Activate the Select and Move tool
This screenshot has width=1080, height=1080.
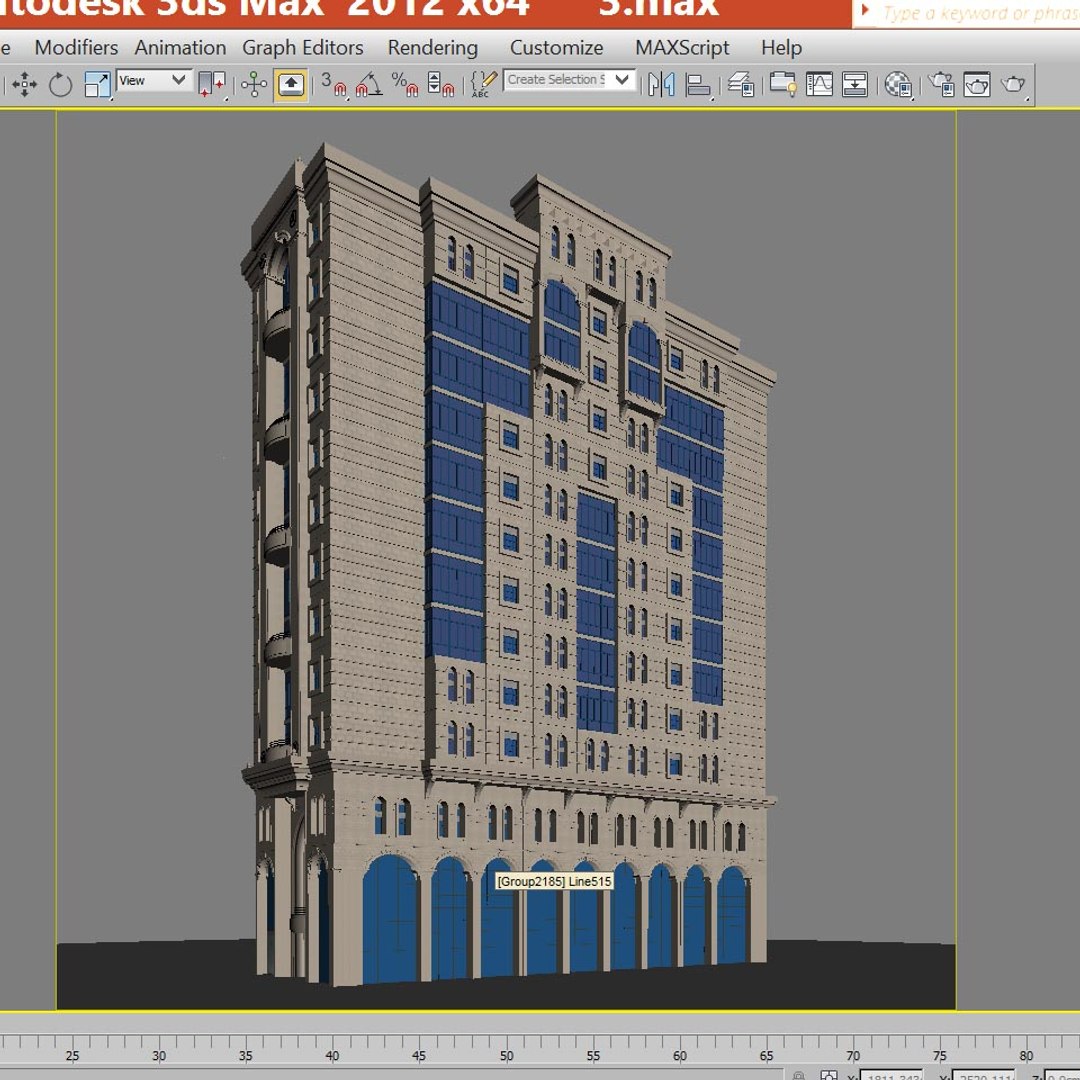25,85
